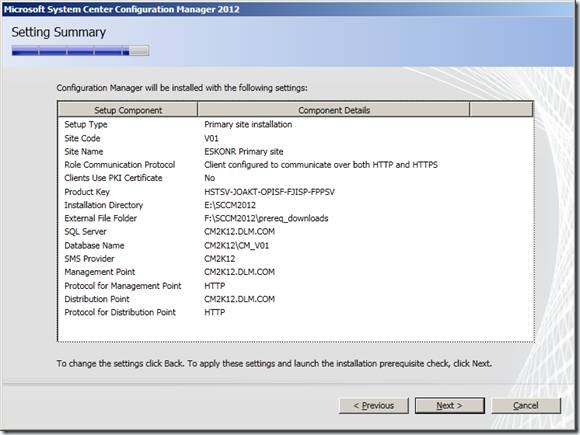Go back with the Previous button
This screenshot has width=580, height=435.
[374, 406]
